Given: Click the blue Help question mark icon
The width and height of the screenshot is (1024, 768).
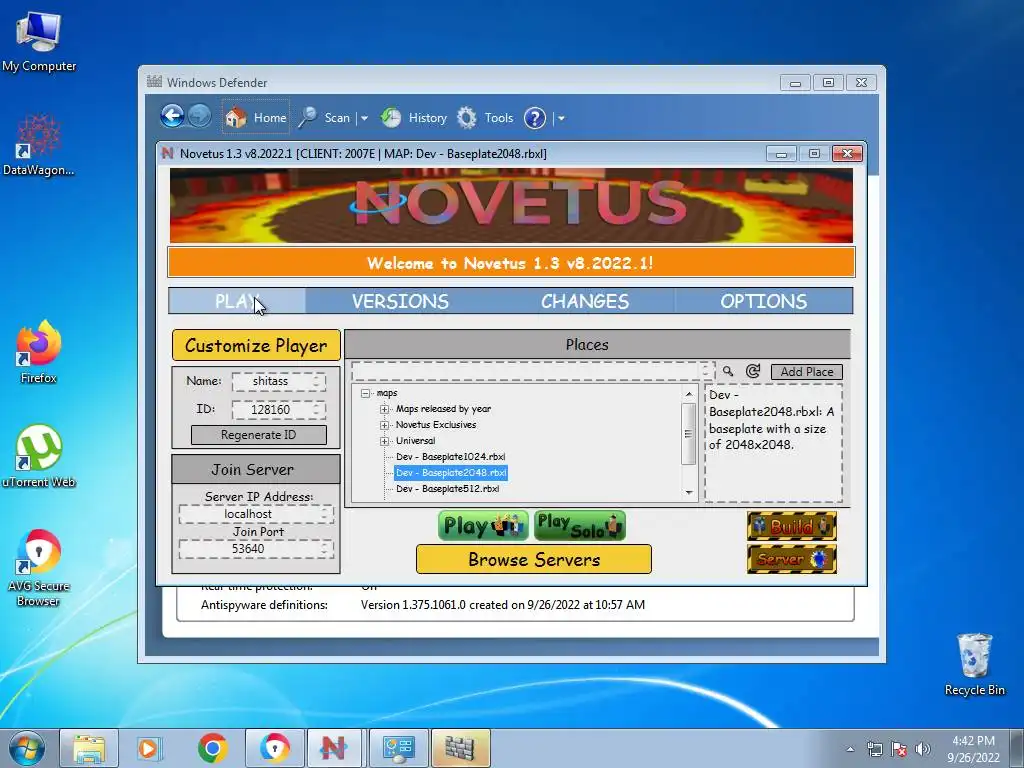Looking at the screenshot, I should click(x=535, y=118).
